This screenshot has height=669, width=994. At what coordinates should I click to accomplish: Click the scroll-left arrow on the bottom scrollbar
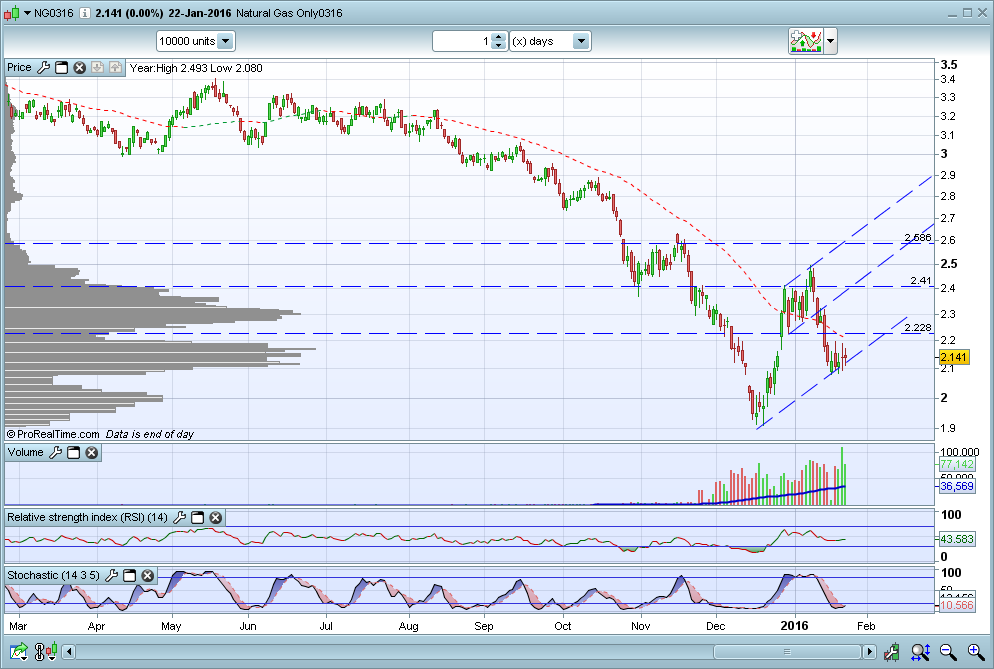(x=68, y=652)
